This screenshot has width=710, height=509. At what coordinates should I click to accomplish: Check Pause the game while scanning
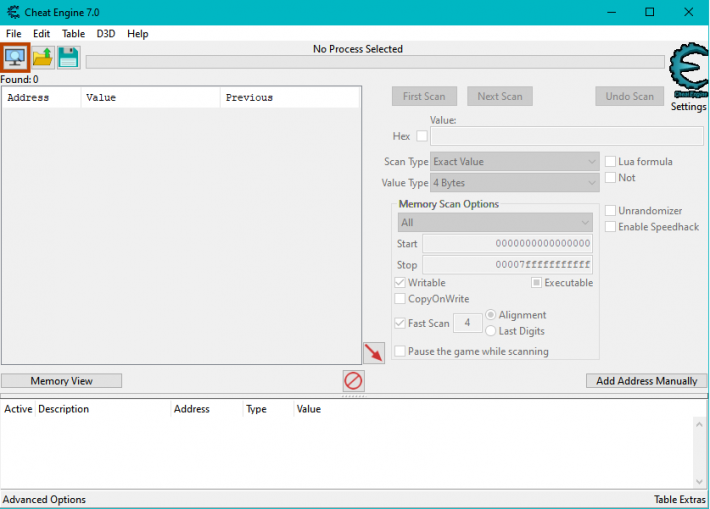point(399,351)
